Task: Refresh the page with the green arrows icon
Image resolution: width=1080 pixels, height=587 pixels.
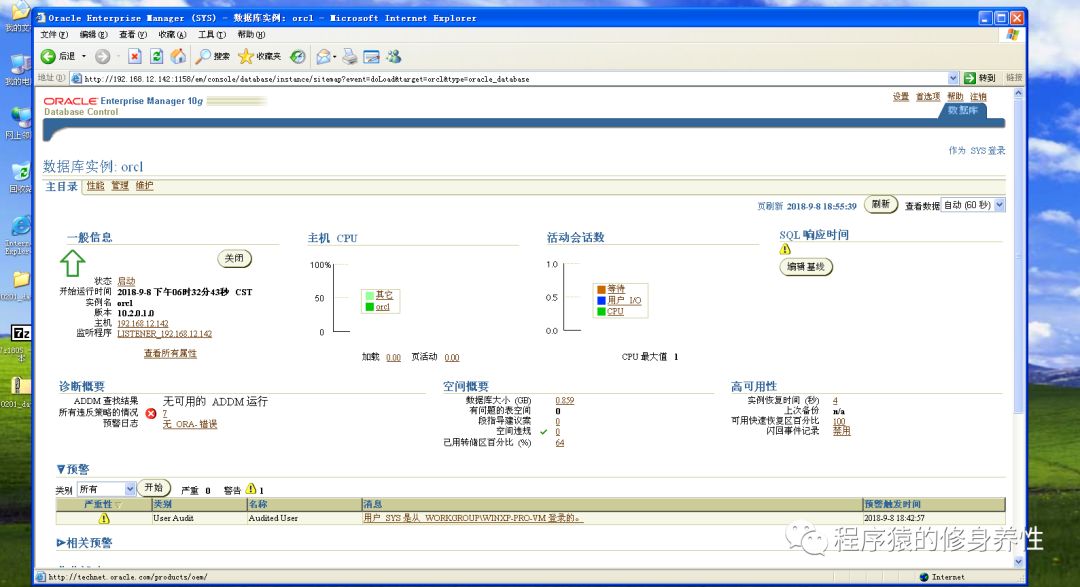Action: pyautogui.click(x=156, y=56)
